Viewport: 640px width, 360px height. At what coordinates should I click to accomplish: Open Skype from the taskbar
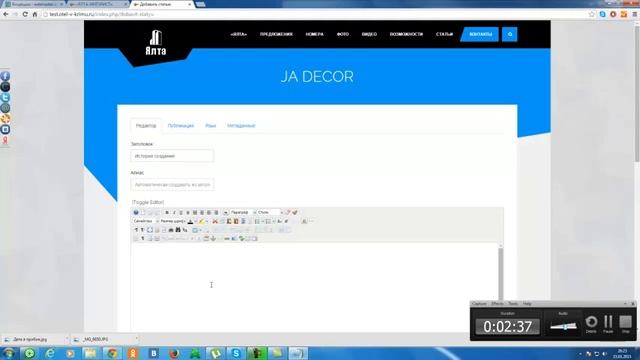(236, 353)
